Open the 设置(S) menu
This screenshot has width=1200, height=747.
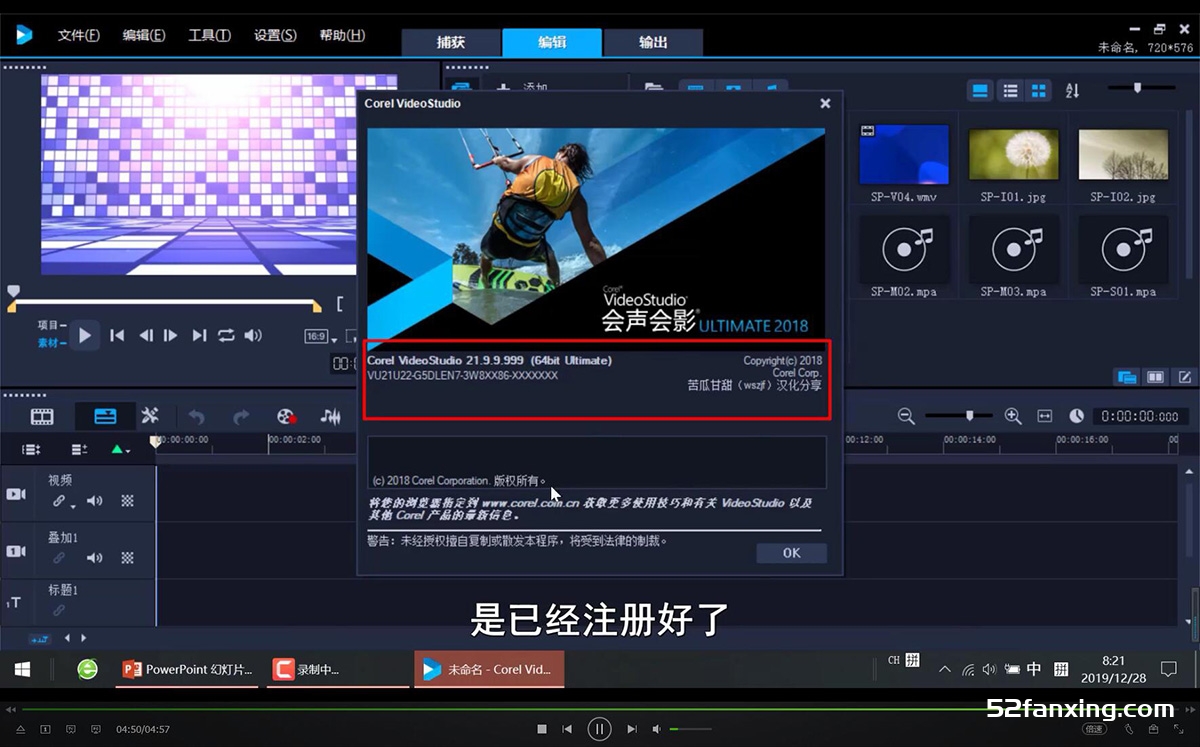coord(275,35)
